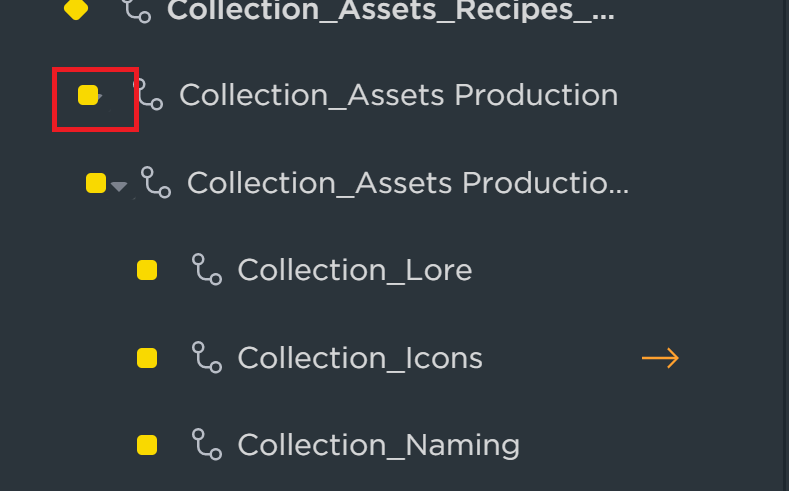This screenshot has height=491, width=789.
Task: Toggle the yellow square marker for Collection_Icons
Action: (147, 358)
